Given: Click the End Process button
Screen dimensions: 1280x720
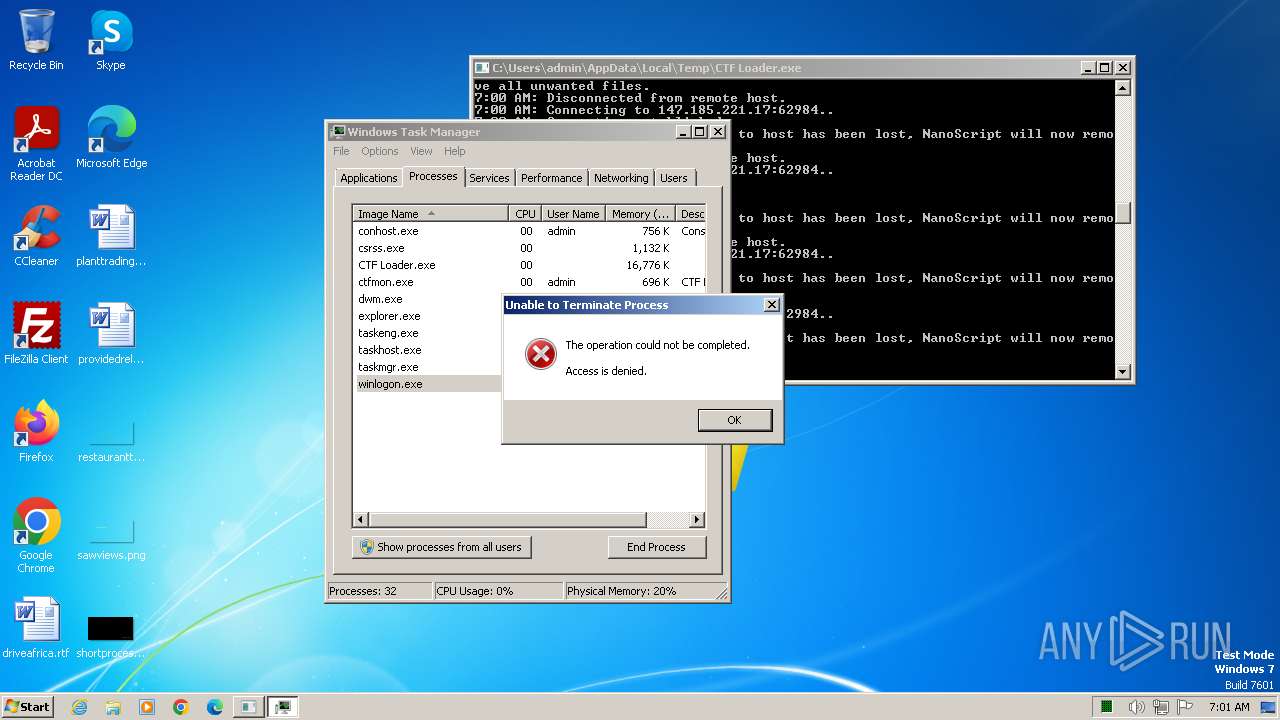Looking at the screenshot, I should tap(657, 547).
